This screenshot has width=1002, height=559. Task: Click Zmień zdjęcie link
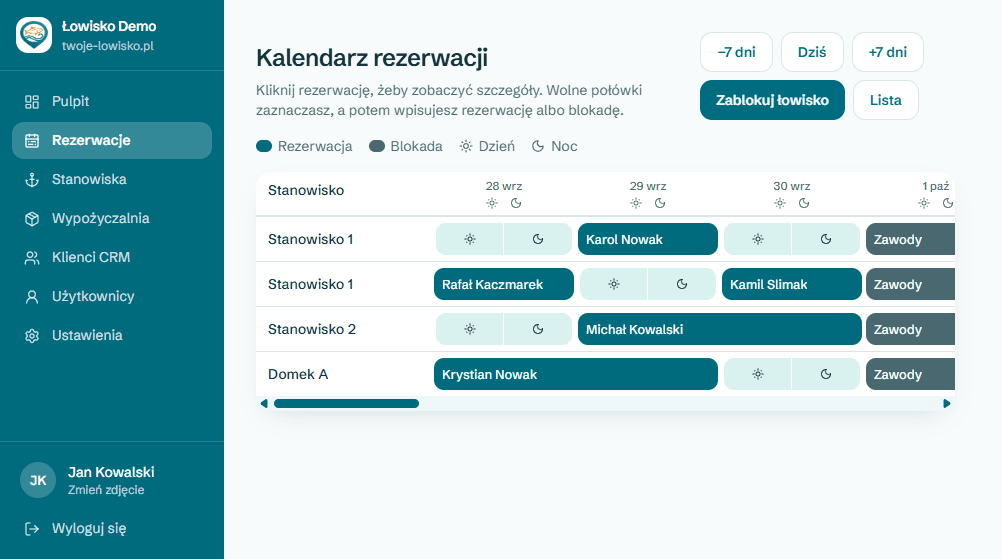click(106, 490)
